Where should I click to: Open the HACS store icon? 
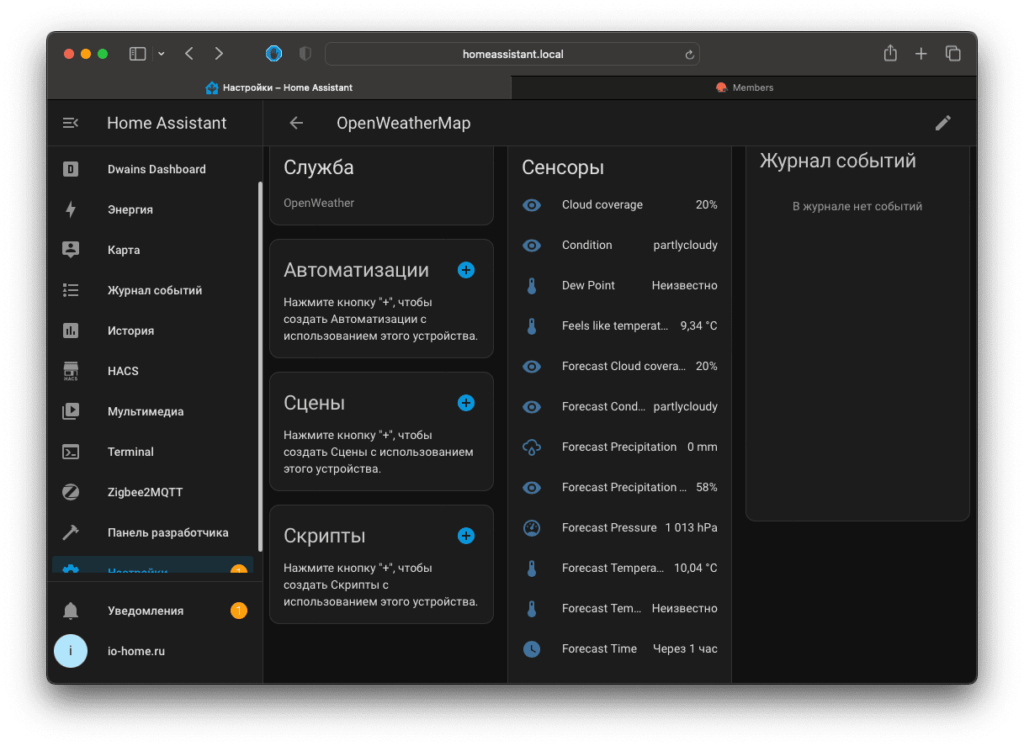click(x=71, y=371)
